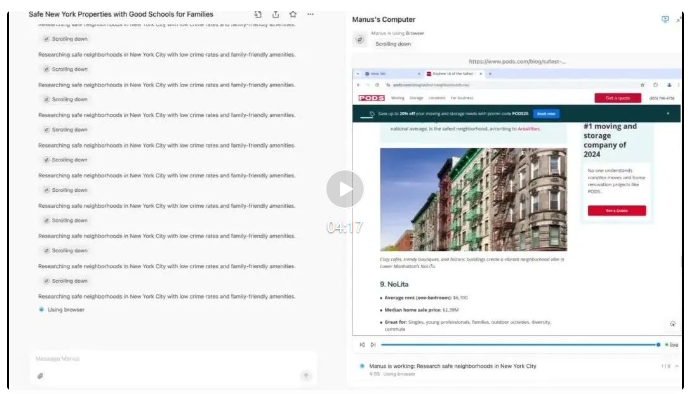
Task: Open the Storage menu on PODS site
Action: coord(416,98)
